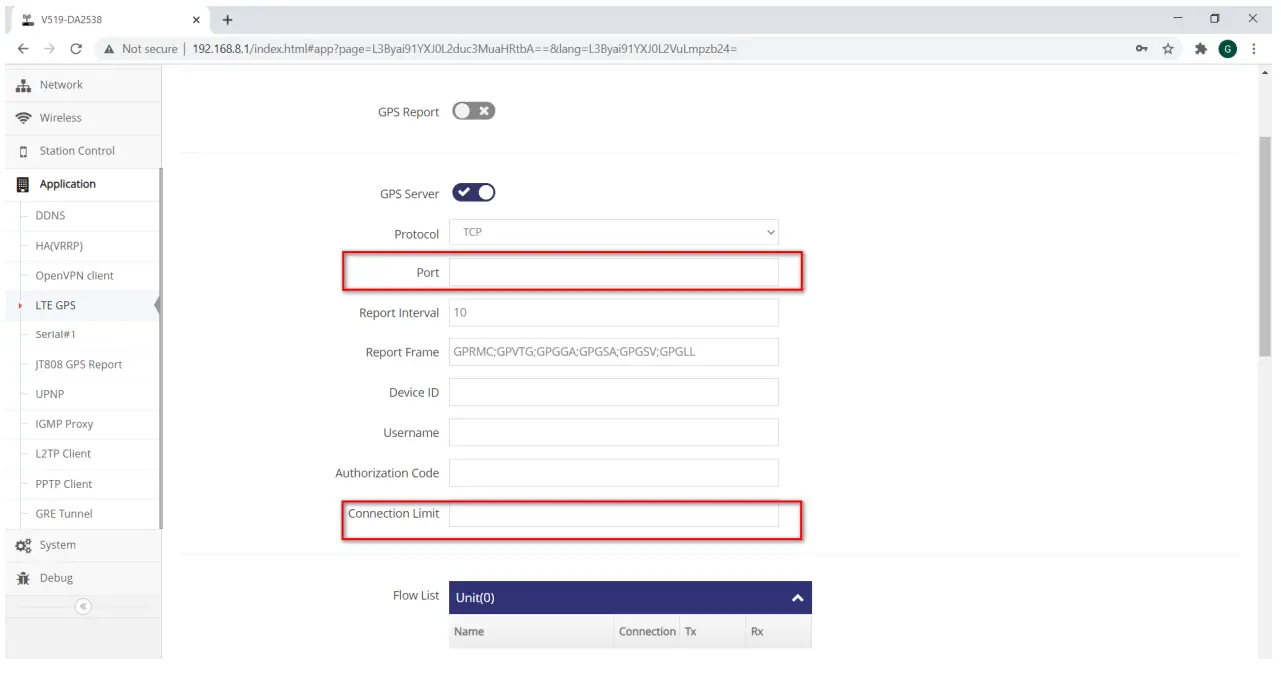Reload the page

click(76, 49)
